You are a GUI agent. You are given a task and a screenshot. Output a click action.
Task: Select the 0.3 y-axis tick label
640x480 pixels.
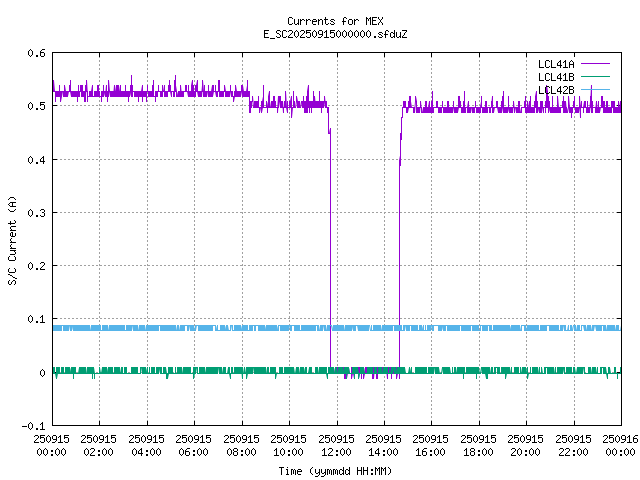36,213
